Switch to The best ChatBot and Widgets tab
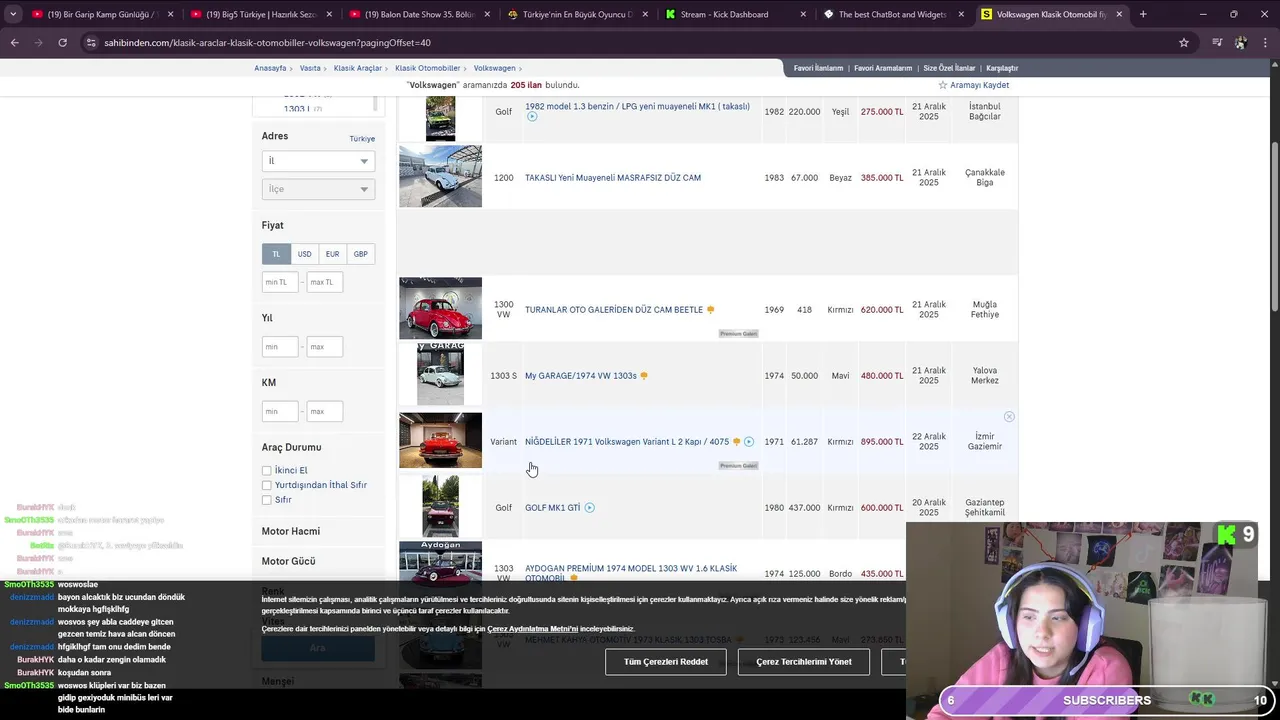1280x720 pixels. click(892, 14)
